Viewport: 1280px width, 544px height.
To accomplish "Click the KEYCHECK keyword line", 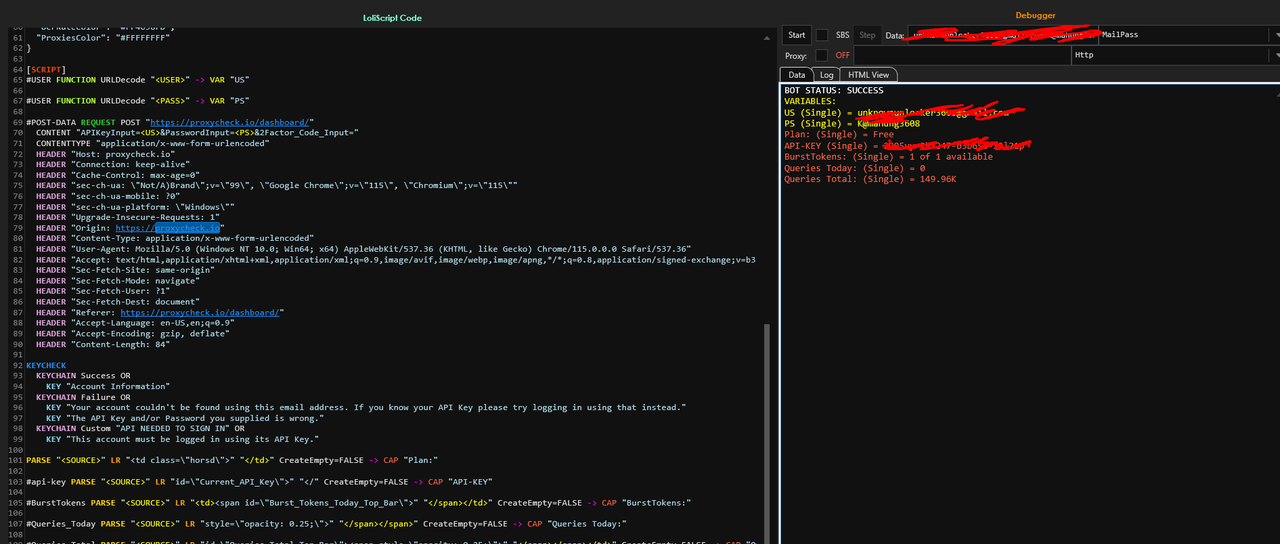I will click(46, 365).
